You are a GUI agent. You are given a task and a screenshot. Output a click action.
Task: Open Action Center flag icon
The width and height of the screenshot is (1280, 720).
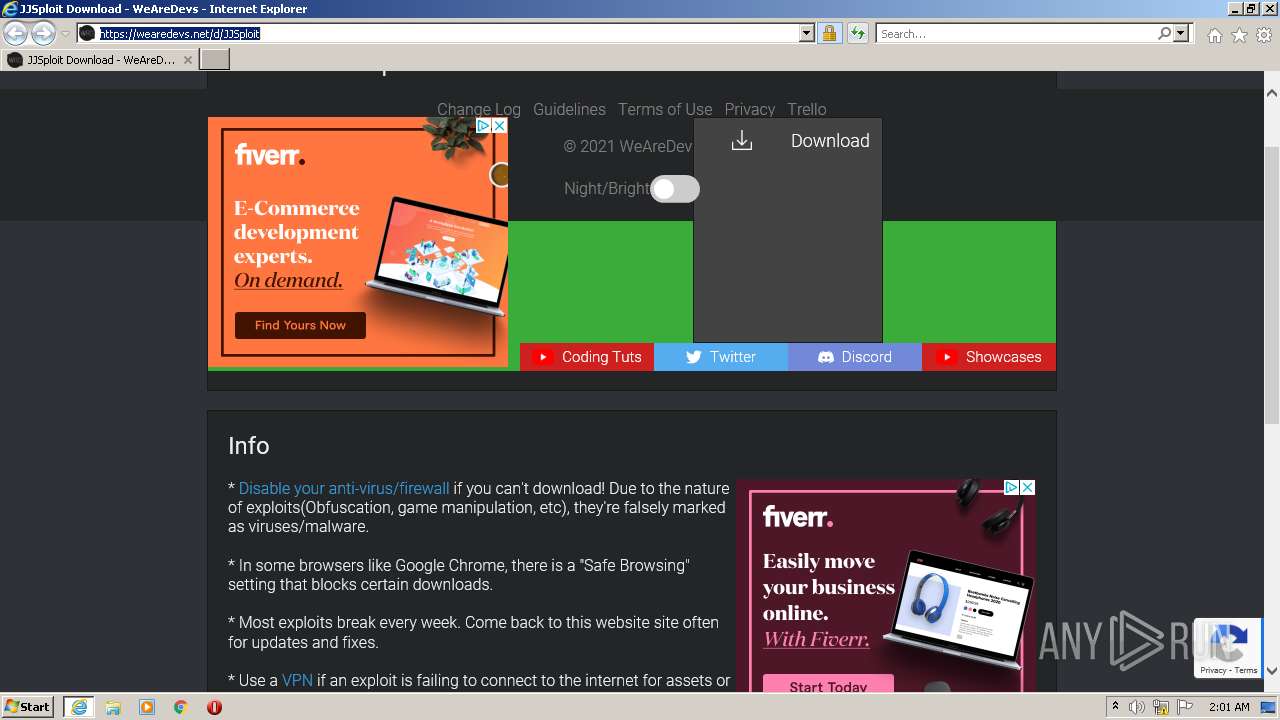(x=1187, y=707)
